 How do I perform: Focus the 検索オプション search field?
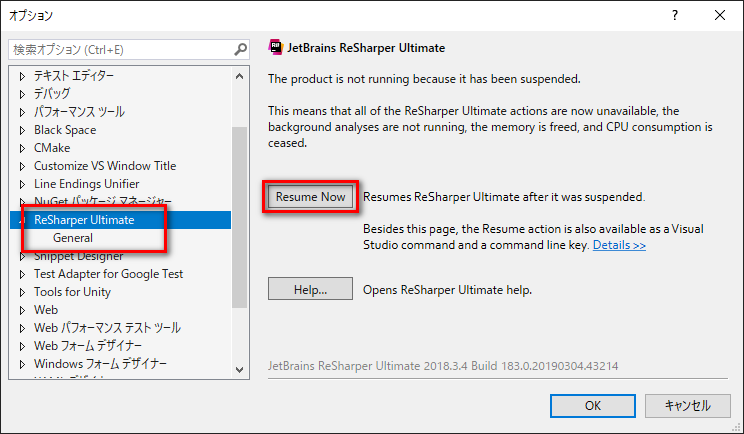[x=122, y=50]
